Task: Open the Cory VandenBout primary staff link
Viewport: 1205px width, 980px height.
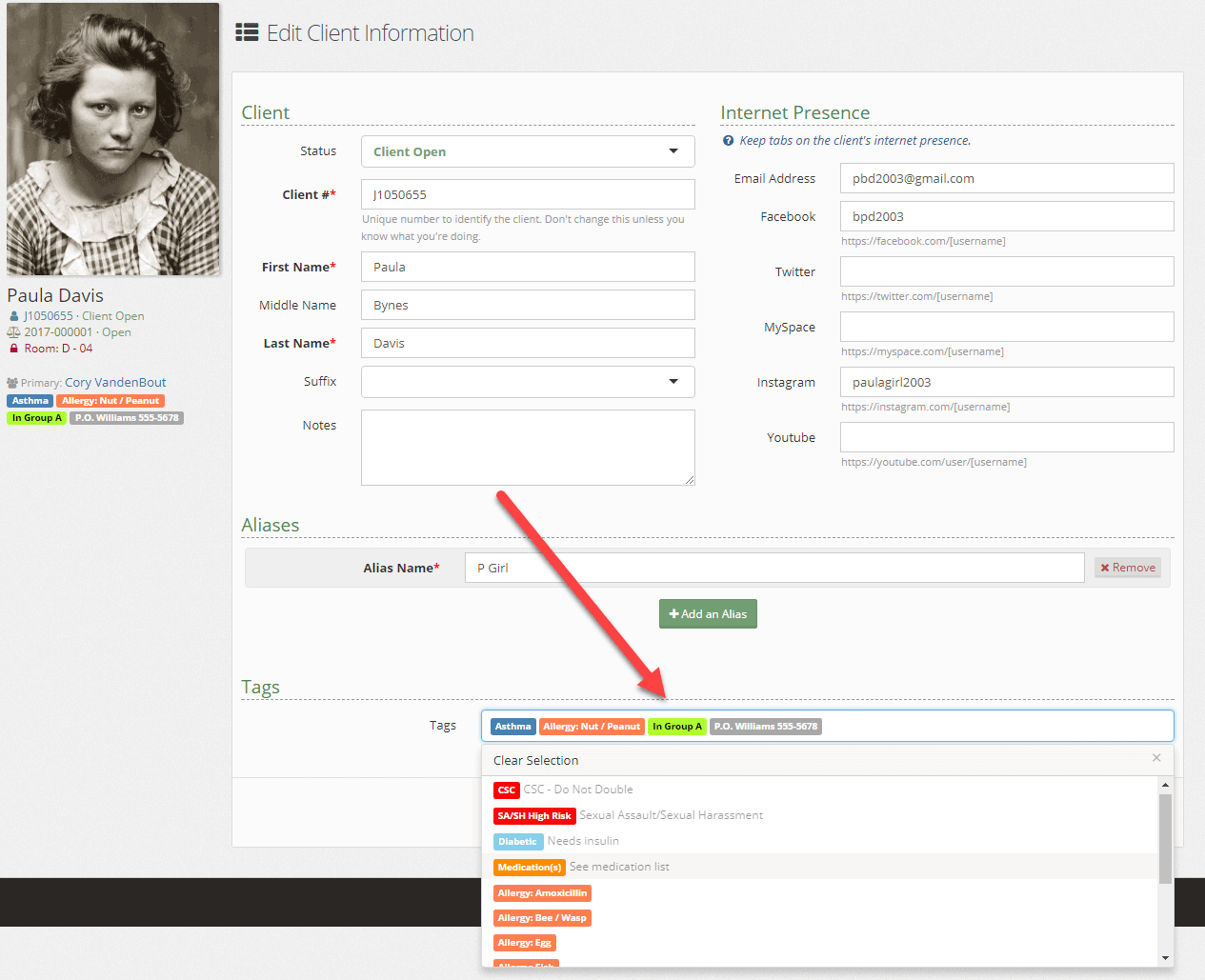Action: 115,383
